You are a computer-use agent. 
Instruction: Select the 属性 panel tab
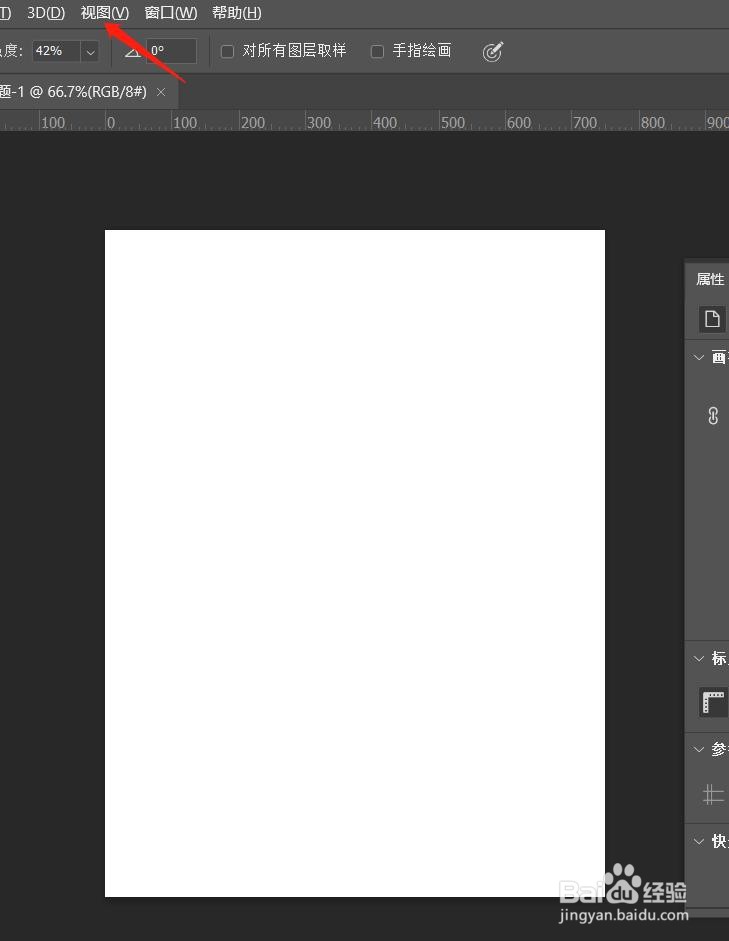pos(710,279)
